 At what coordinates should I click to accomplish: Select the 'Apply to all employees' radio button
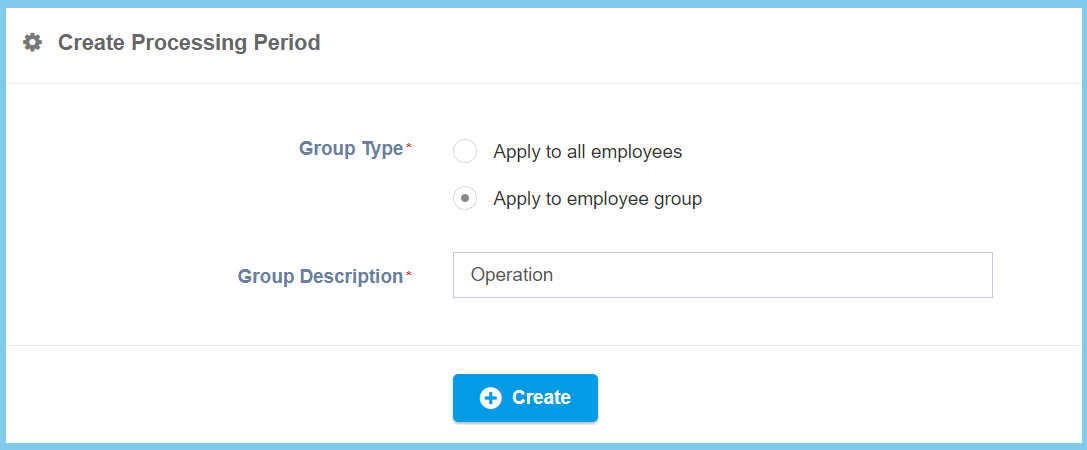tap(465, 152)
